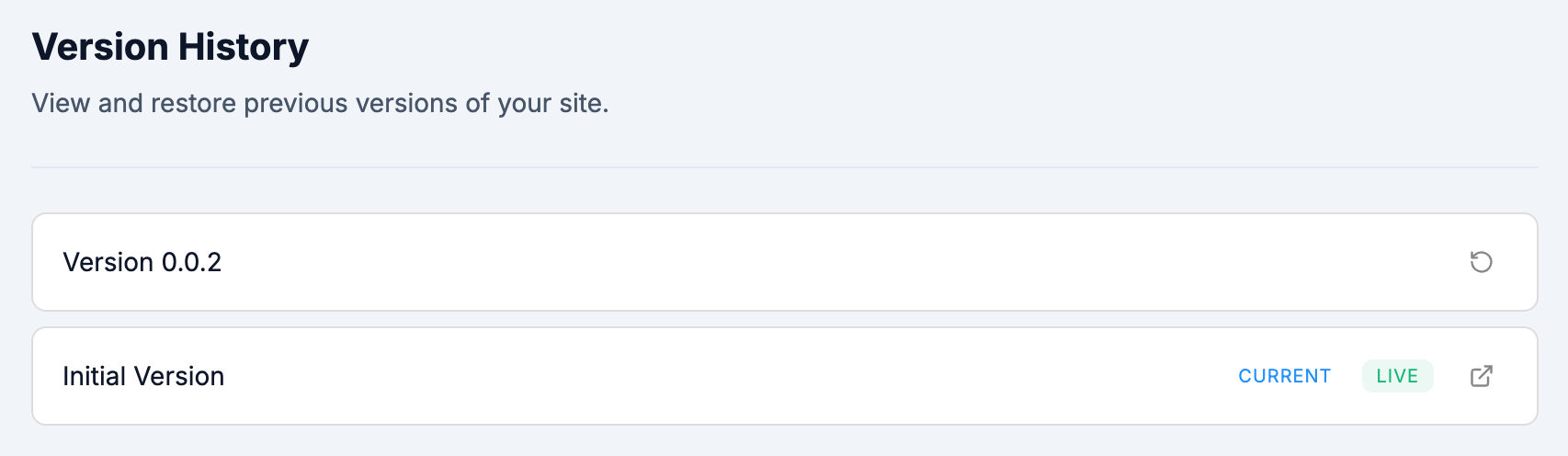Revert the site using the circular arrow icon

(1481, 262)
